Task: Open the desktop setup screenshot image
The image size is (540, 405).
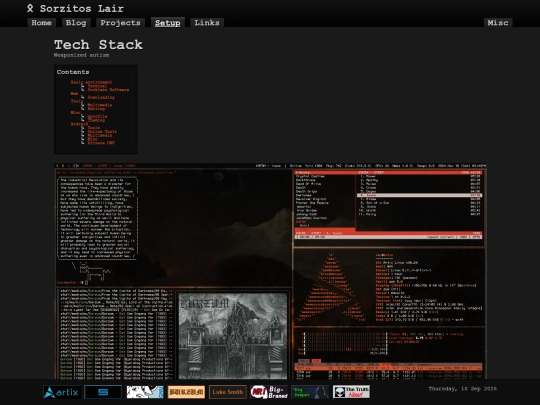Action: tap(270, 271)
